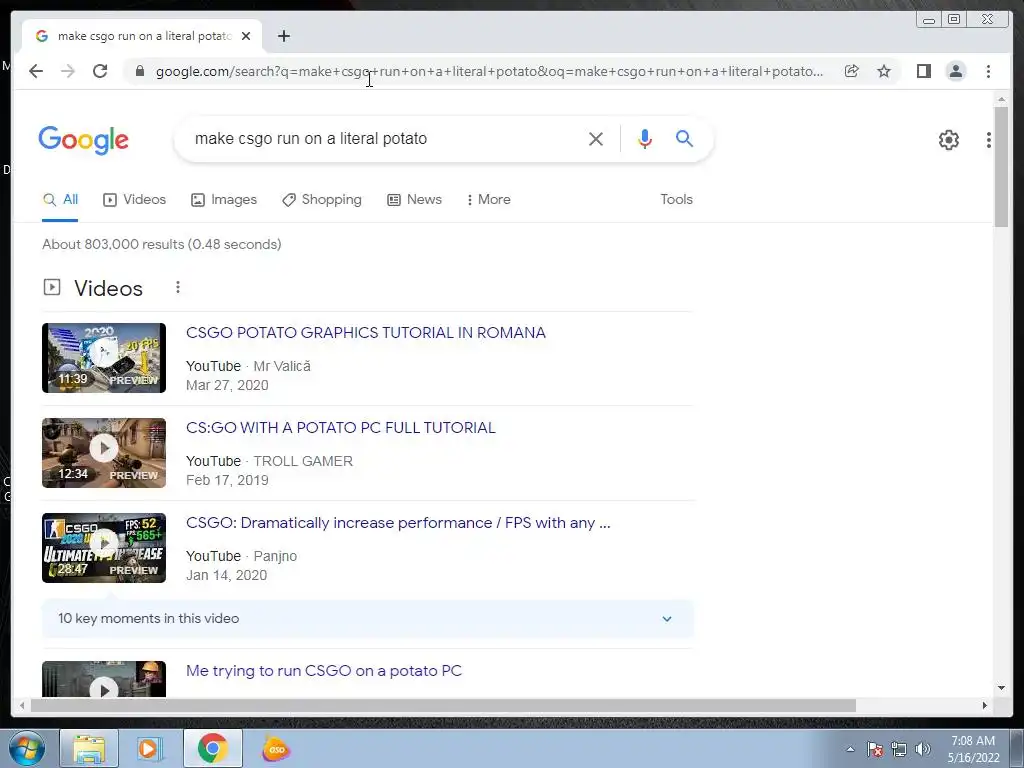Open Chrome's three-dot menu
This screenshot has width=1024, height=768.
(988, 71)
